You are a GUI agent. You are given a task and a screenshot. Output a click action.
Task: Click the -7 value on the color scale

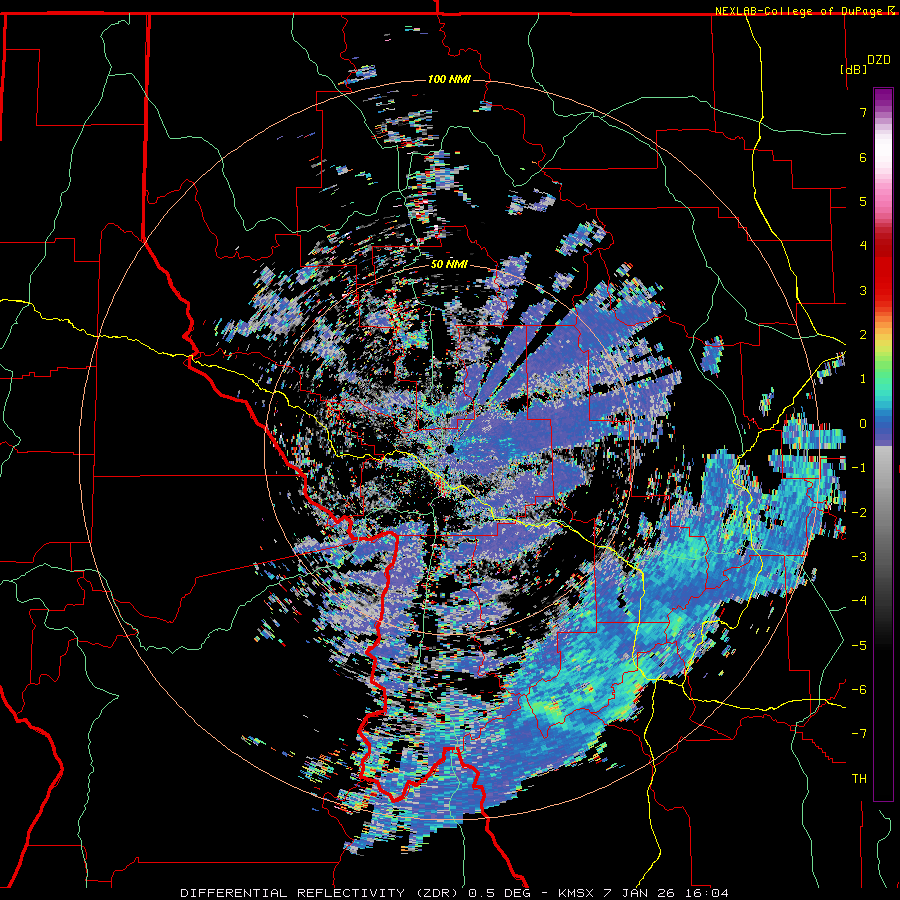[x=859, y=734]
